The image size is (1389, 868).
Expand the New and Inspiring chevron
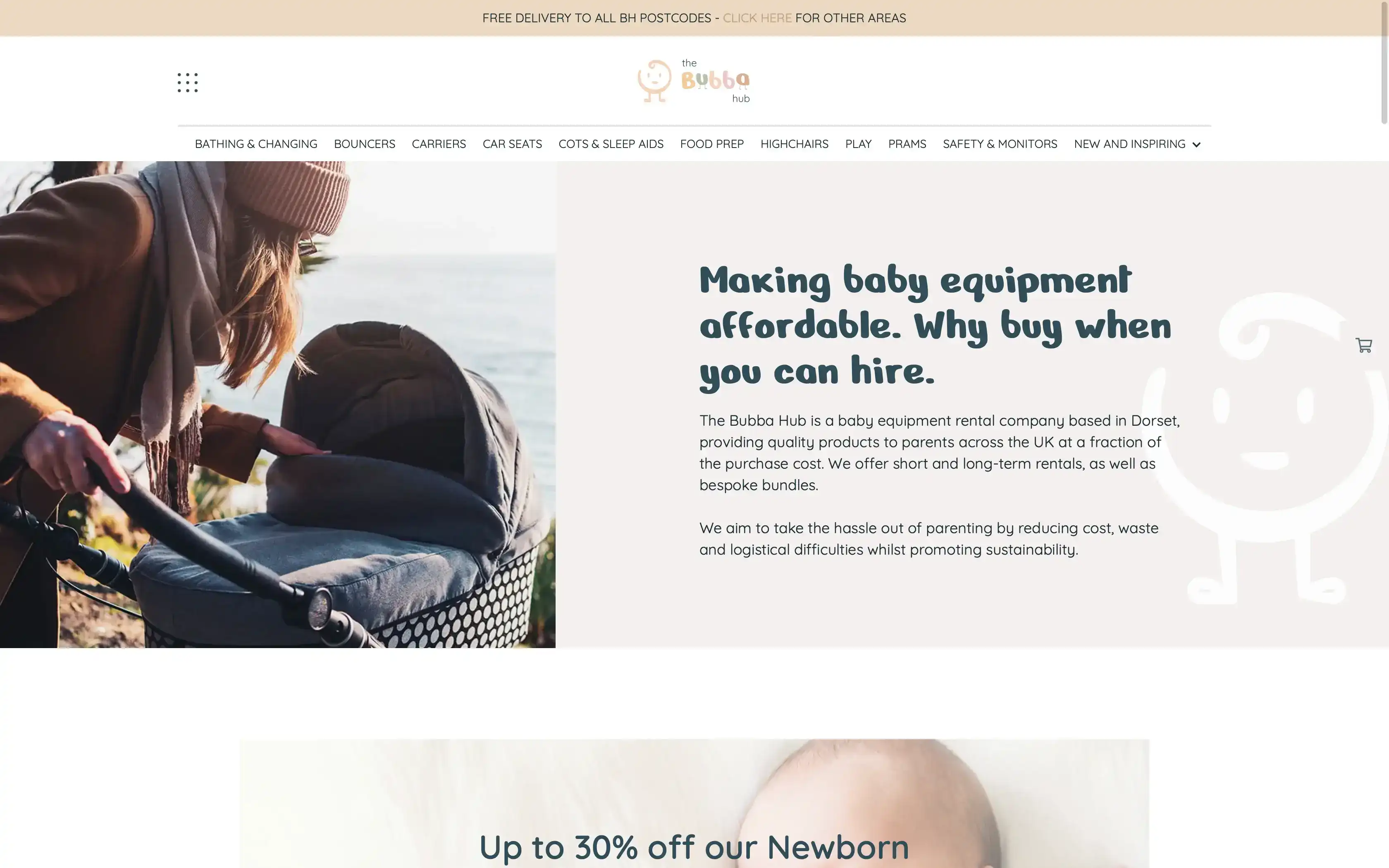(1196, 145)
